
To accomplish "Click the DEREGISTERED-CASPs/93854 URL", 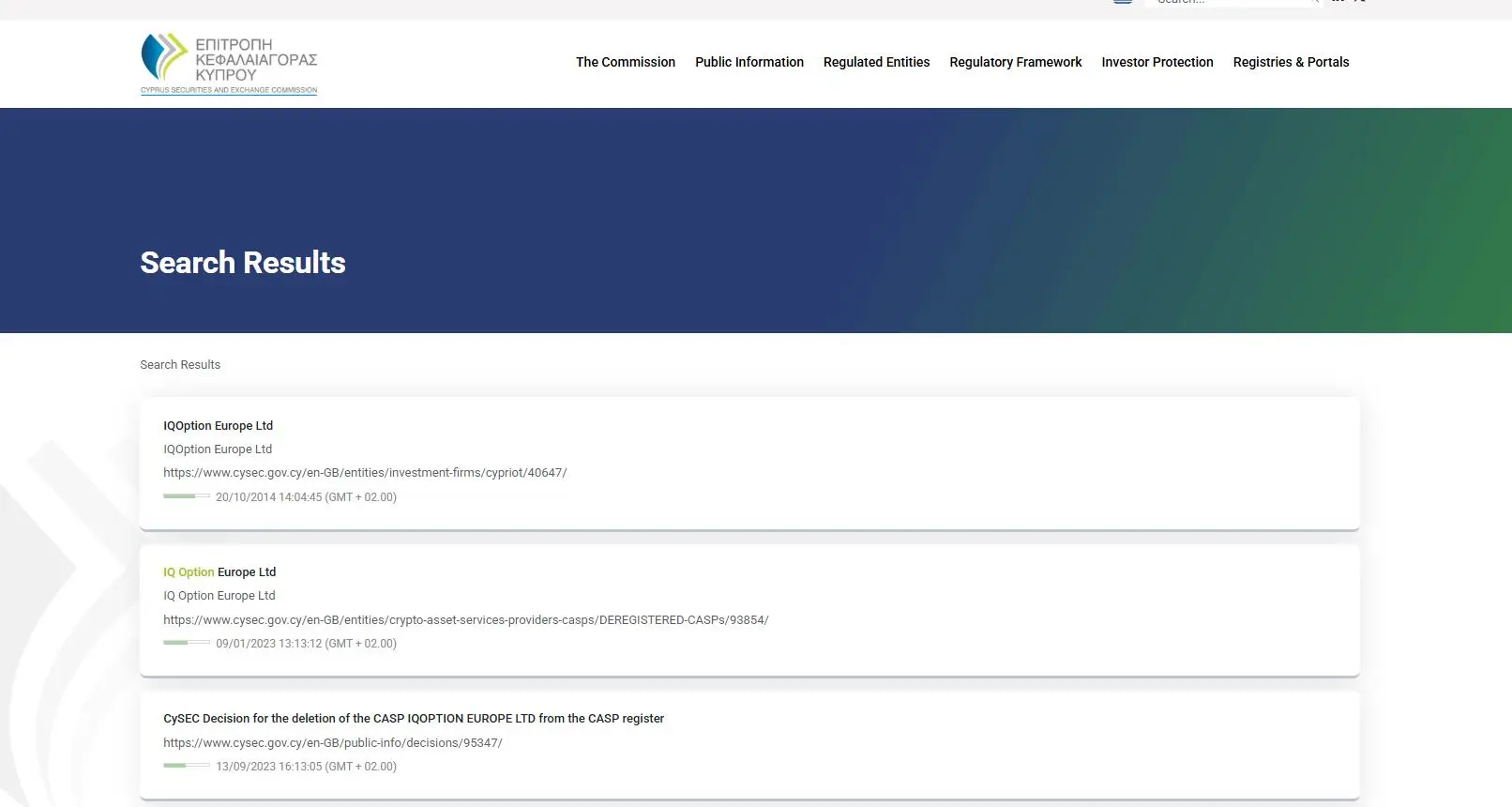I will [466, 620].
